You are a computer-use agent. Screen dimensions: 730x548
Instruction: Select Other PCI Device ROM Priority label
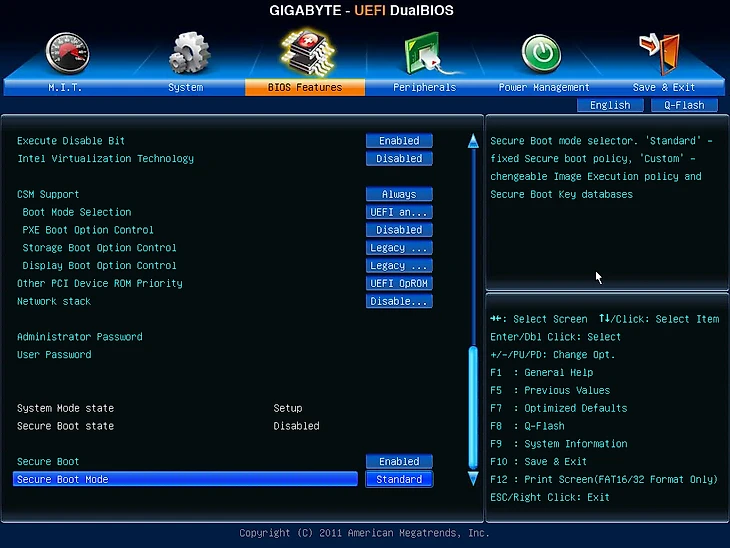point(100,284)
